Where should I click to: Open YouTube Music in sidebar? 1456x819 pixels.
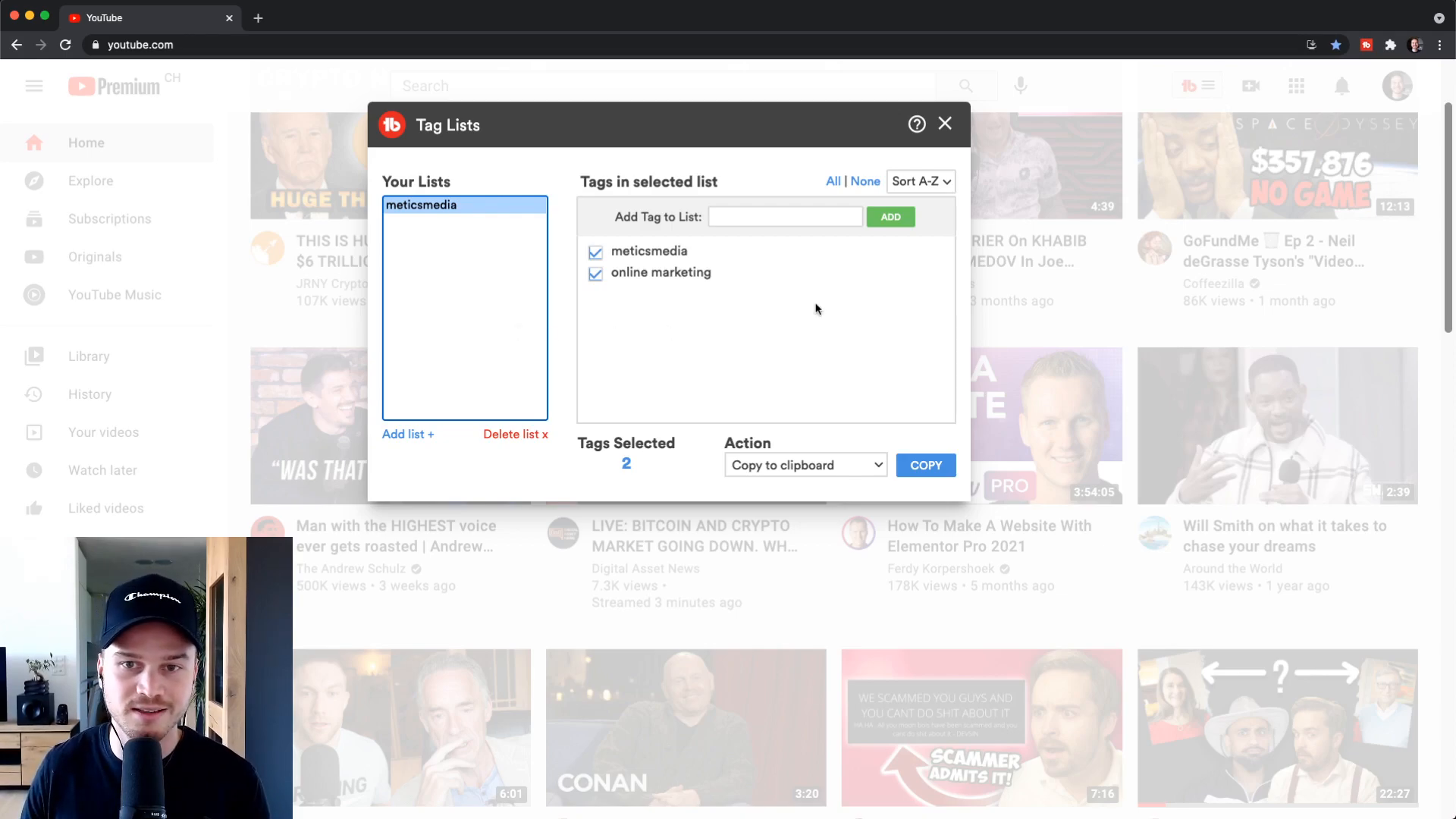106,295
